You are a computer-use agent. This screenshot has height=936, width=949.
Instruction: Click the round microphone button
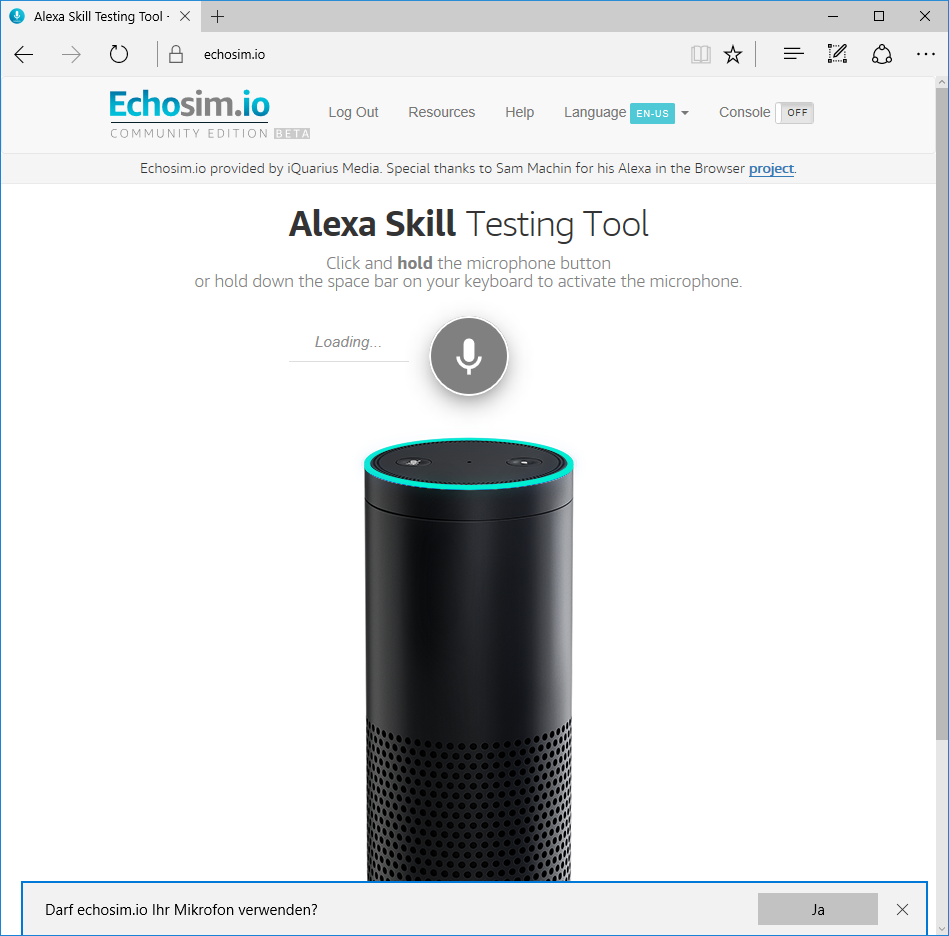point(468,356)
